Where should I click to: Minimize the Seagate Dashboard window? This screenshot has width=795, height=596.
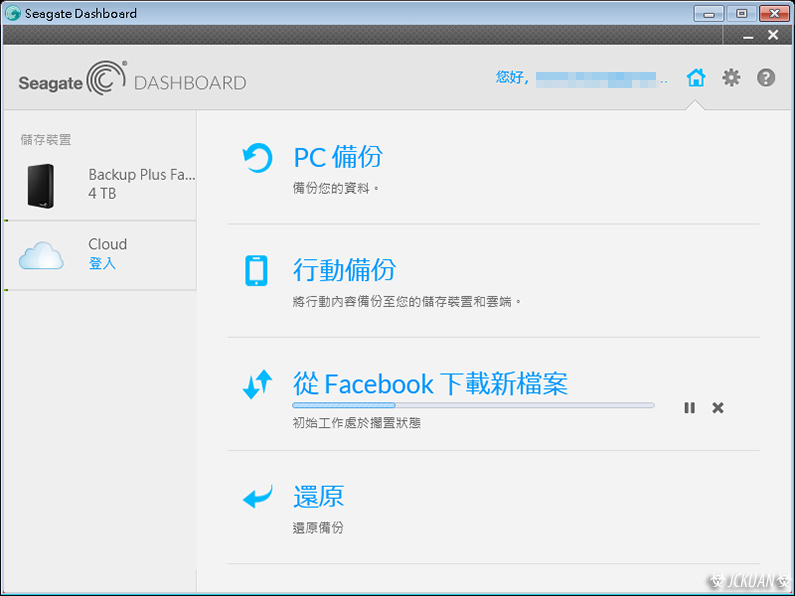point(709,14)
